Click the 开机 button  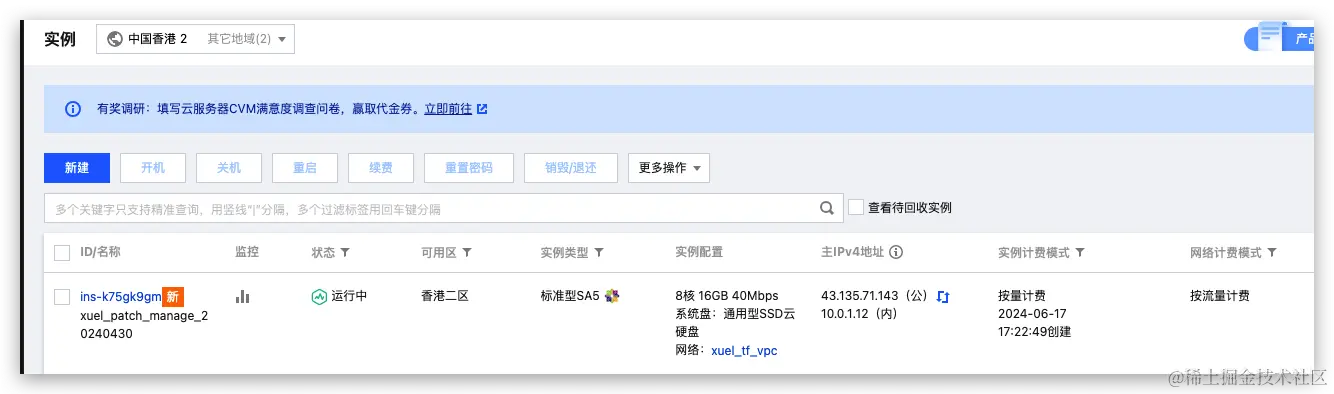point(153,168)
